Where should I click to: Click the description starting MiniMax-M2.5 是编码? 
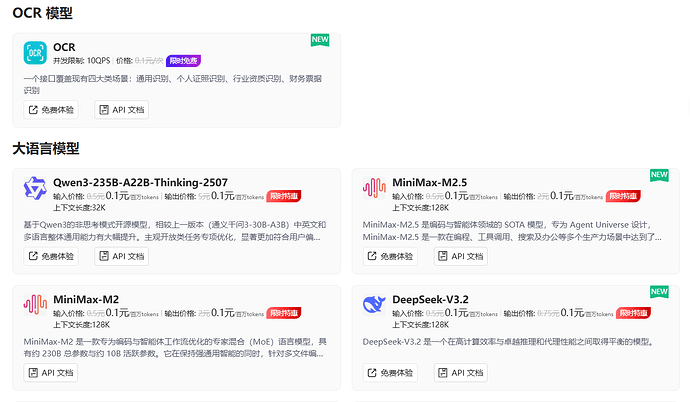512,231
